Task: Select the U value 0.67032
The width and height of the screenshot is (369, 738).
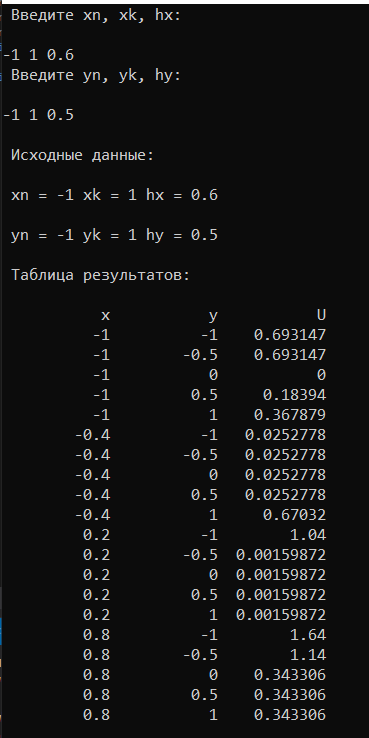Action: pyautogui.click(x=294, y=515)
